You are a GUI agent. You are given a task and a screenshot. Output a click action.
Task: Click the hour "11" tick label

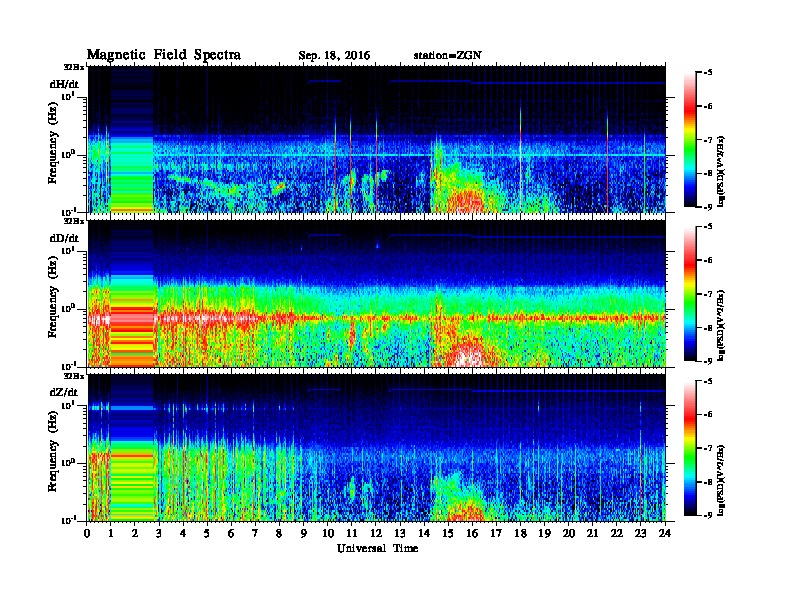click(x=352, y=534)
